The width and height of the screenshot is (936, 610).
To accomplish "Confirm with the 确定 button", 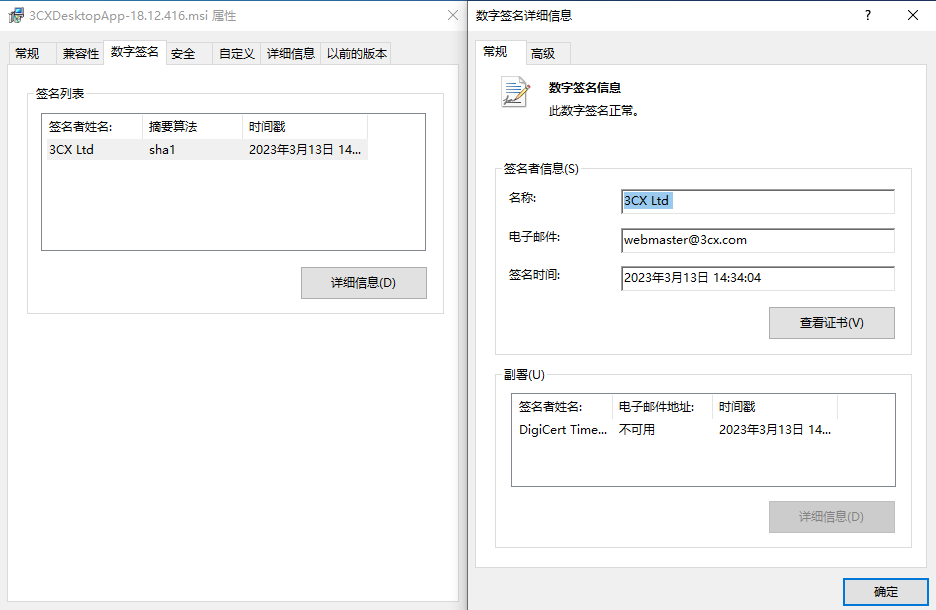I will point(886,591).
